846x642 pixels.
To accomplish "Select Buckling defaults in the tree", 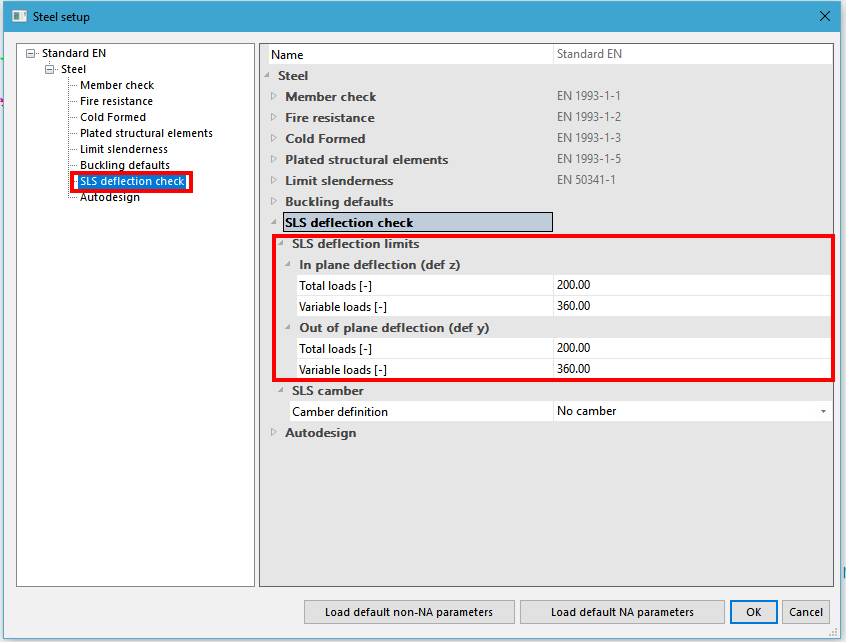I will point(125,165).
